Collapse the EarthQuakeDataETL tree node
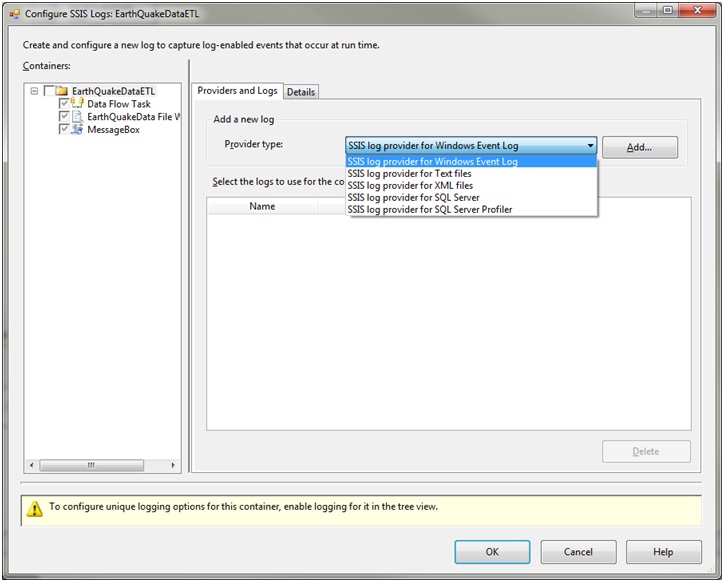This screenshot has height=582, width=724. [34, 91]
